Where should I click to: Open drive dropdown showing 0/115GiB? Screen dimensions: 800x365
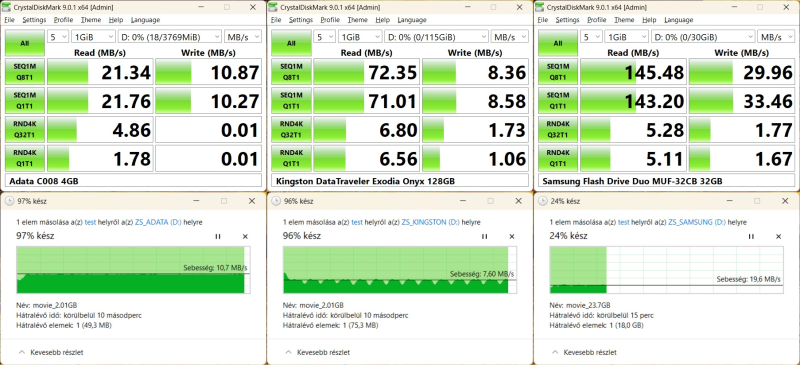436,37
